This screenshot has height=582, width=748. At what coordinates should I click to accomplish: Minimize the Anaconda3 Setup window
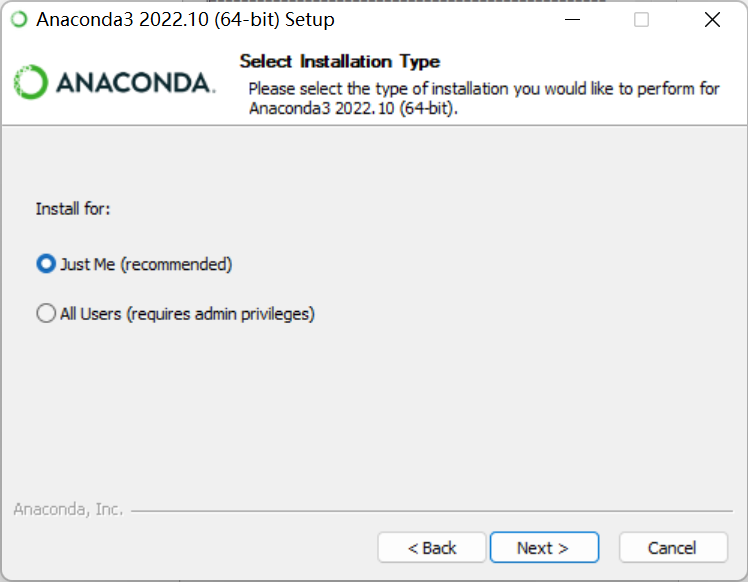(572, 20)
